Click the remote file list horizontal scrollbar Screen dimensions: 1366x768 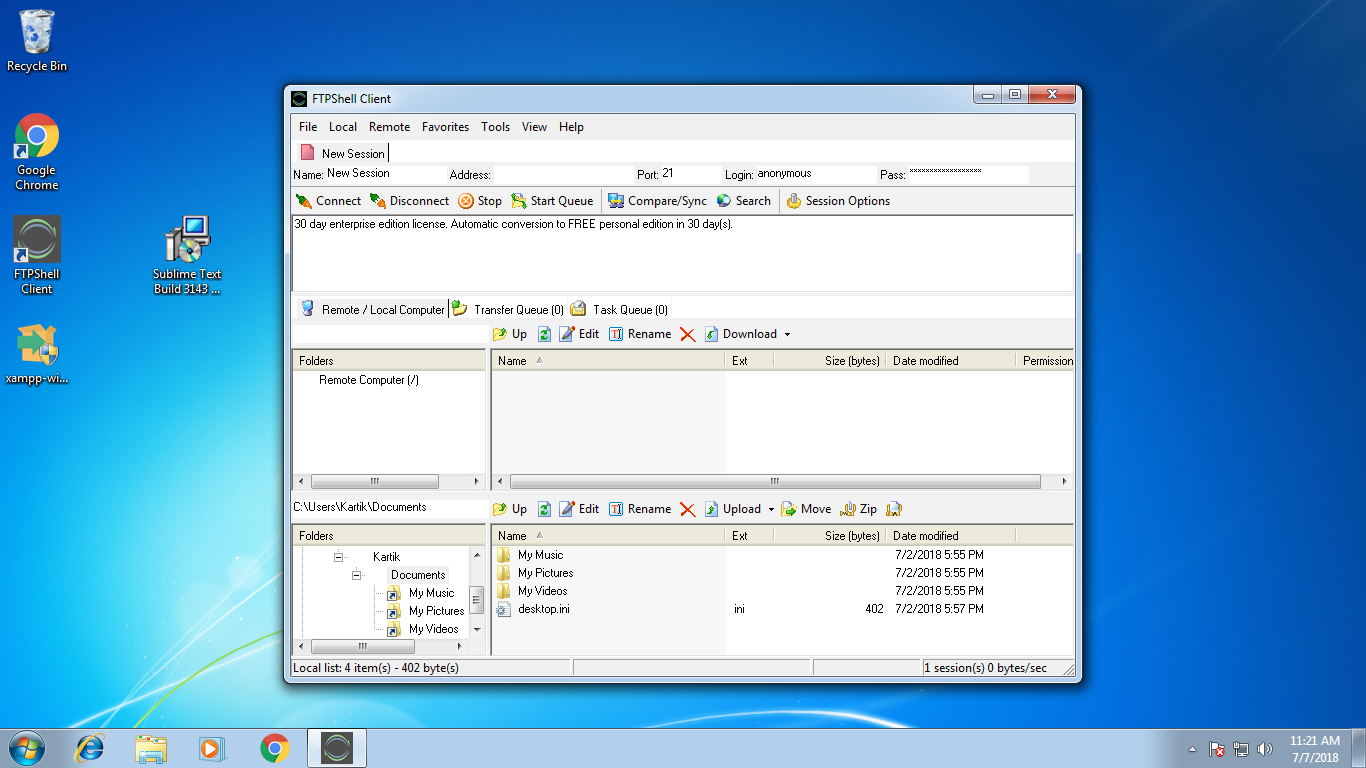click(x=774, y=481)
